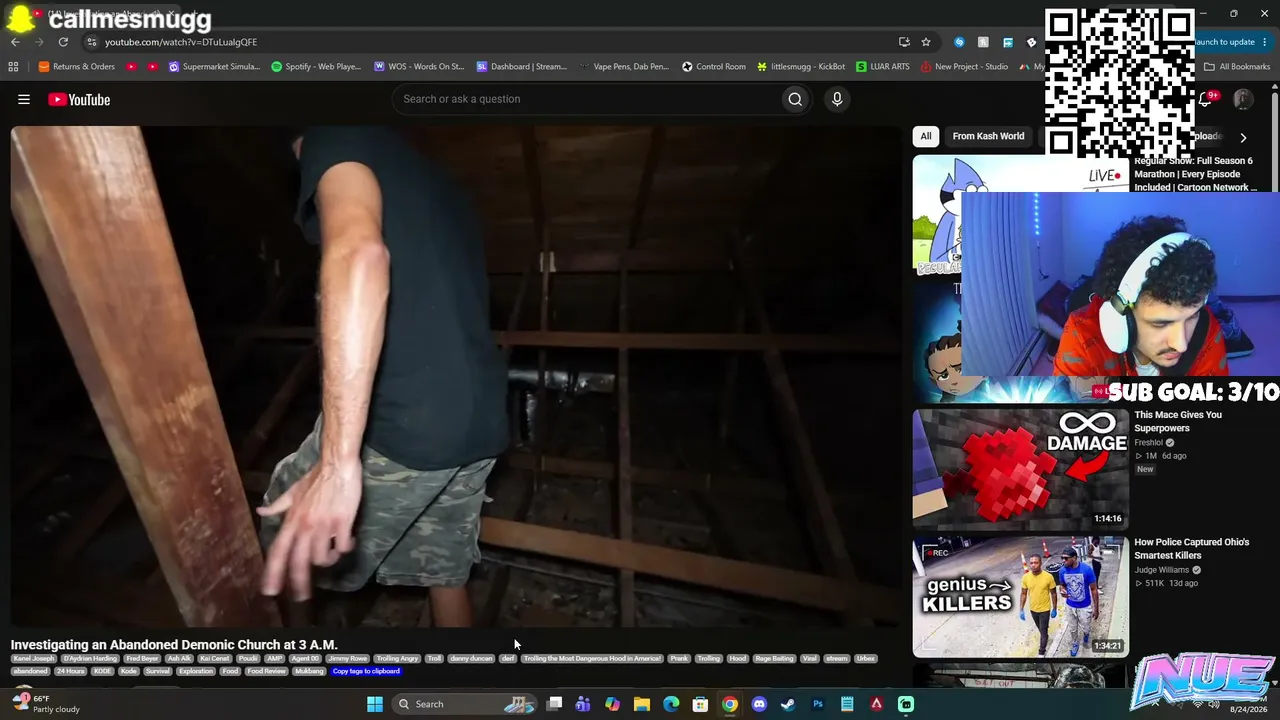This screenshot has width=1280, height=720.
Task: Click the 'Kanel Joseph' tag
Action: [34, 659]
